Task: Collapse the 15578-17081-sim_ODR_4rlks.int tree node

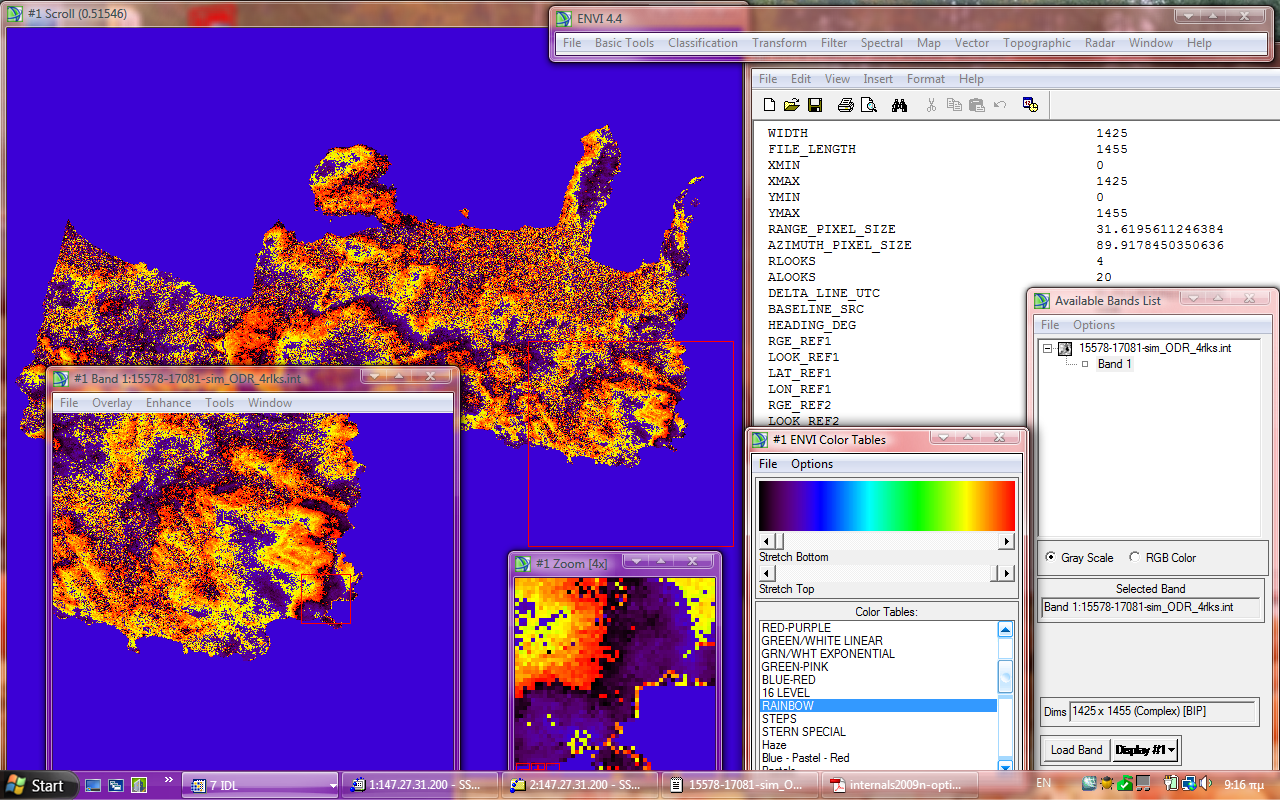Action: [1048, 348]
